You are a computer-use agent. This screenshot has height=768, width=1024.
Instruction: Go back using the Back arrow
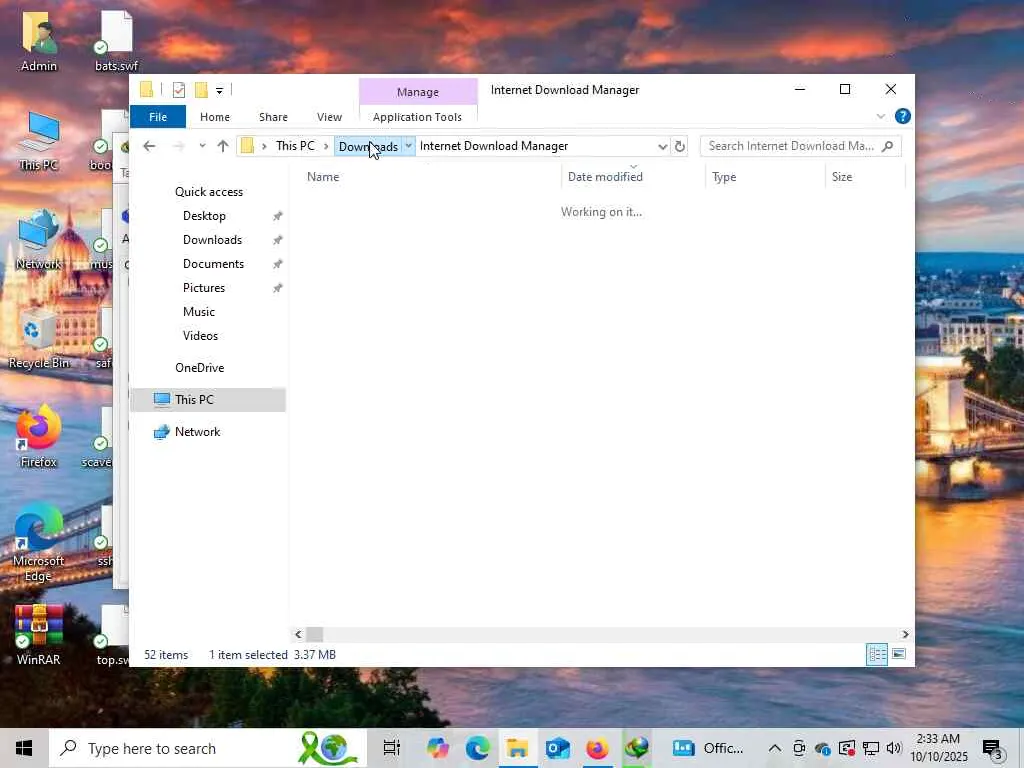149,146
